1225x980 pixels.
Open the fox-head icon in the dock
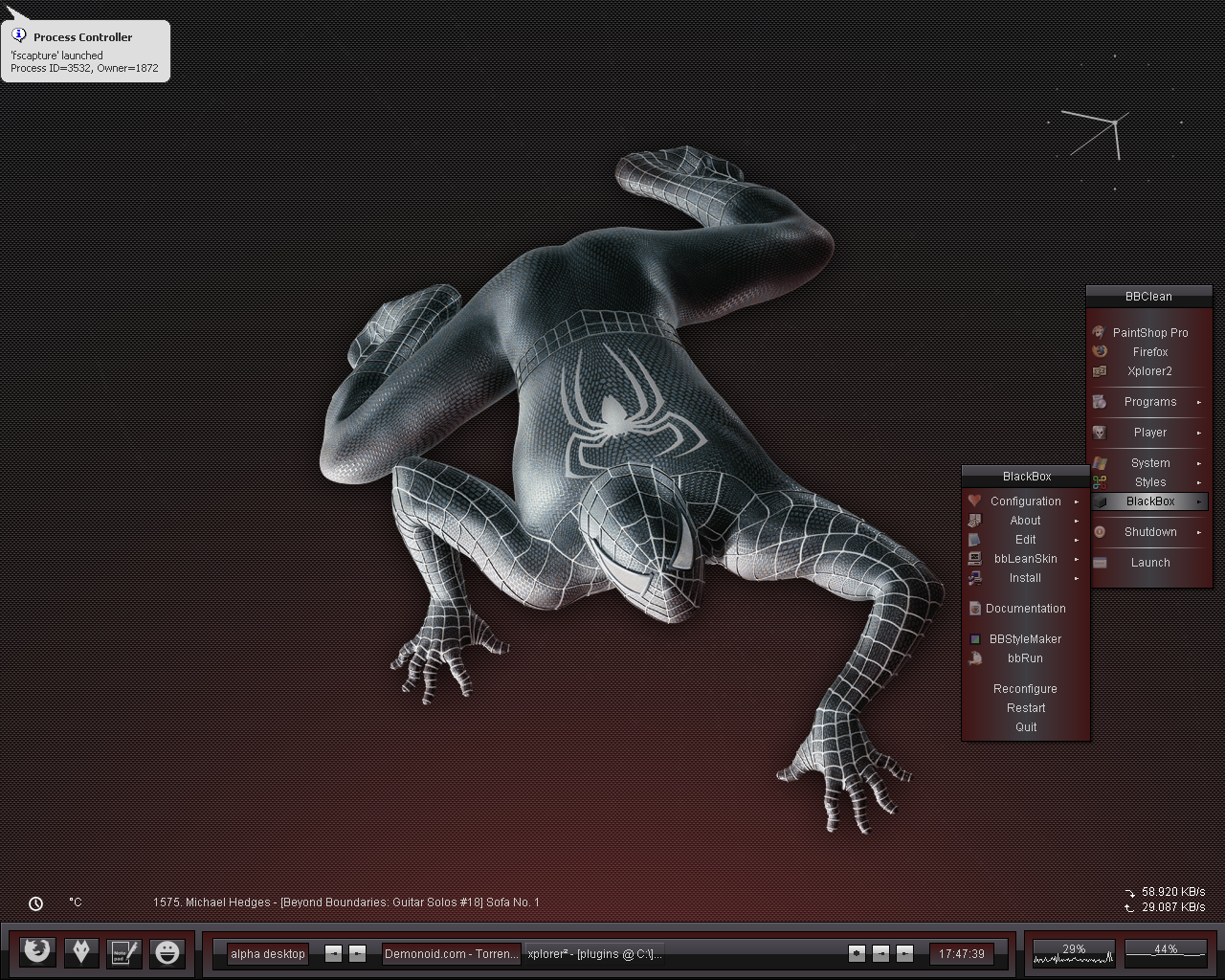click(x=81, y=951)
